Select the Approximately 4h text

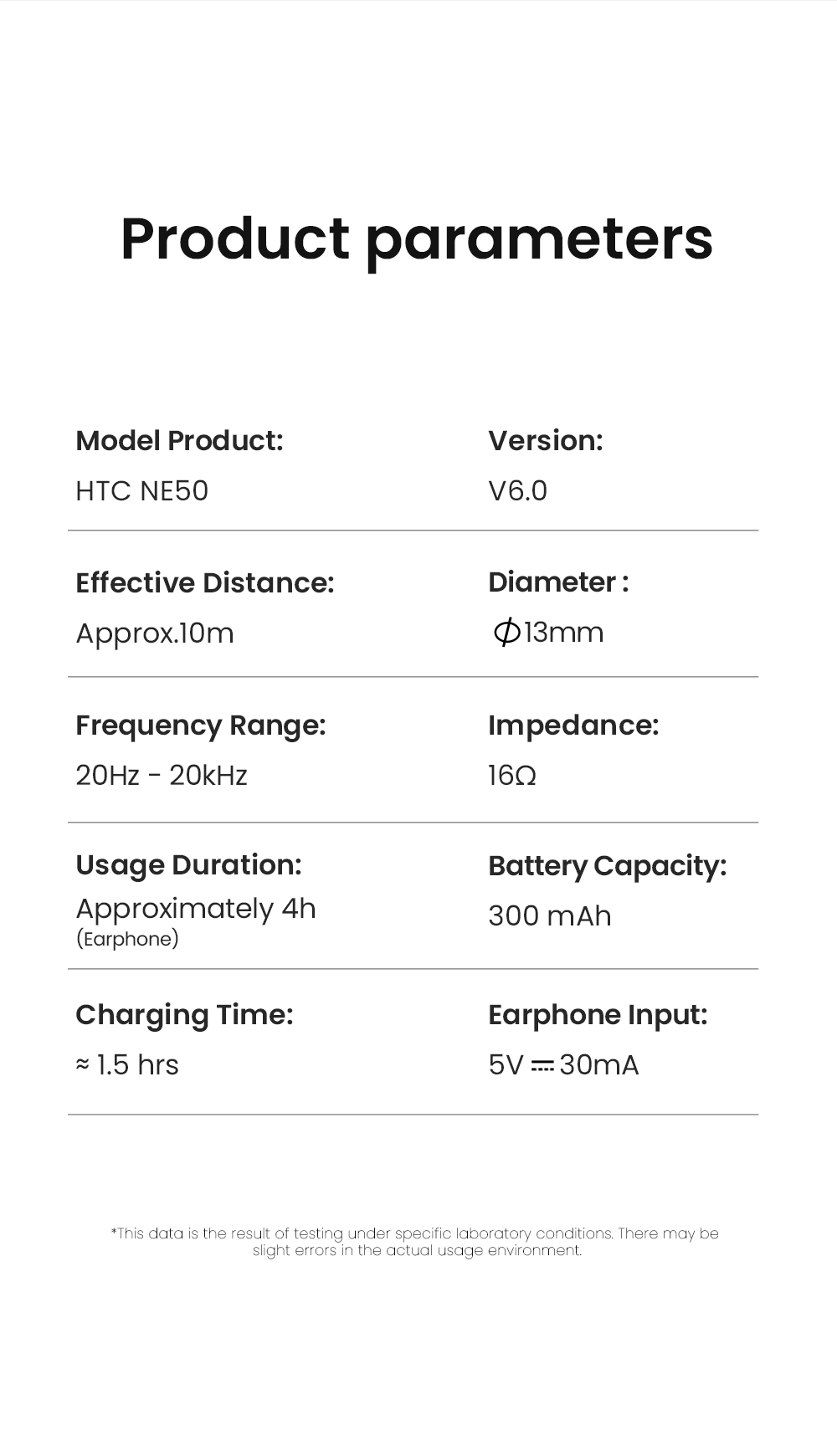click(x=196, y=909)
